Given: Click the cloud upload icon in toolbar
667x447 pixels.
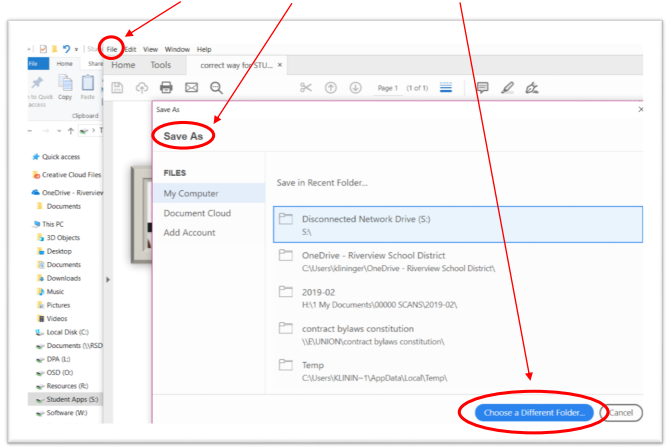Looking at the screenshot, I should 142,88.
